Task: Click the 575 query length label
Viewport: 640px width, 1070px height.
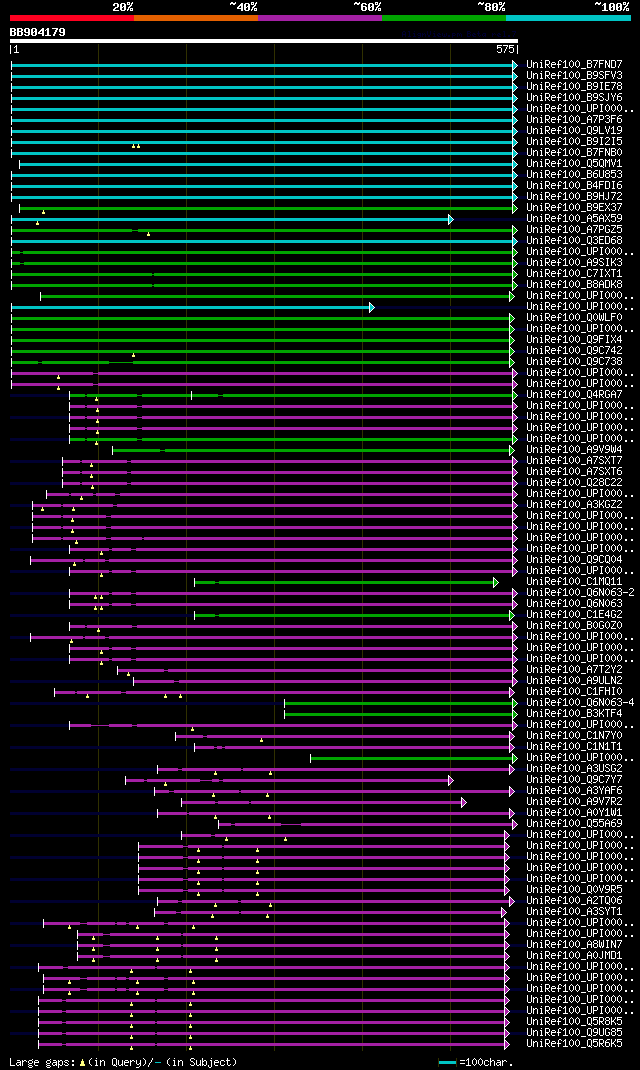Action: 505,50
